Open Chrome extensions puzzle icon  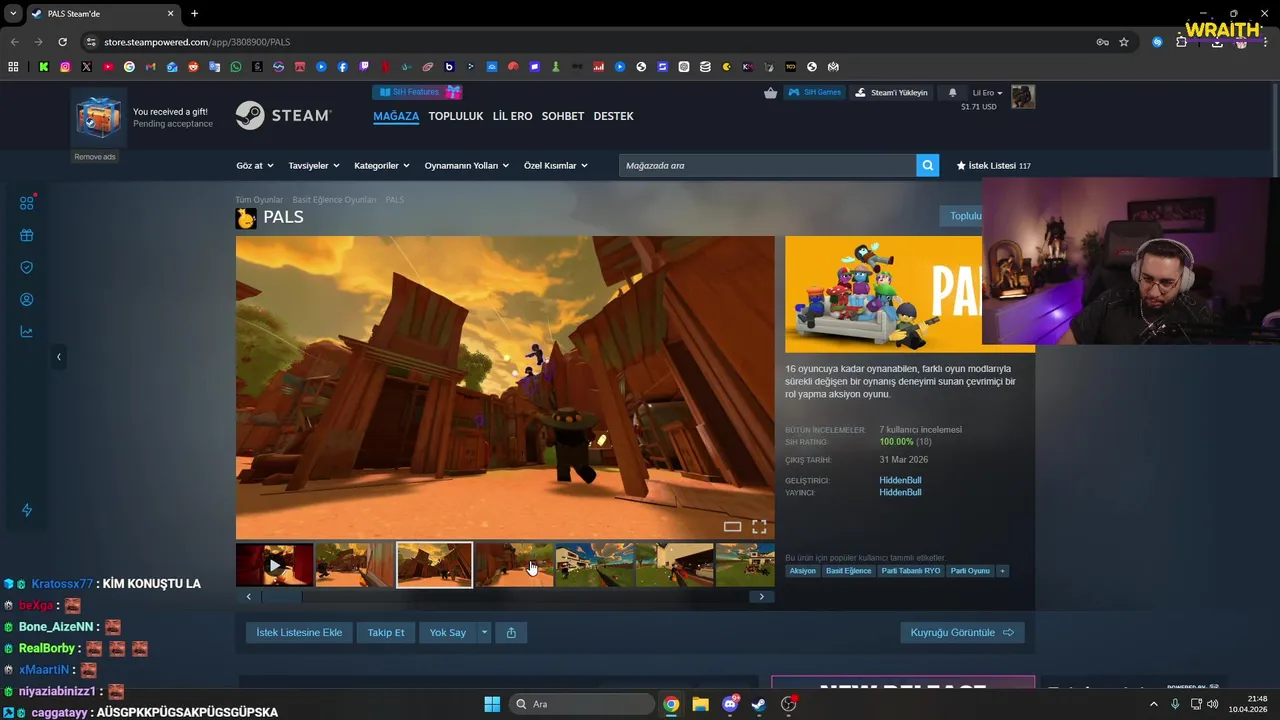1181,42
